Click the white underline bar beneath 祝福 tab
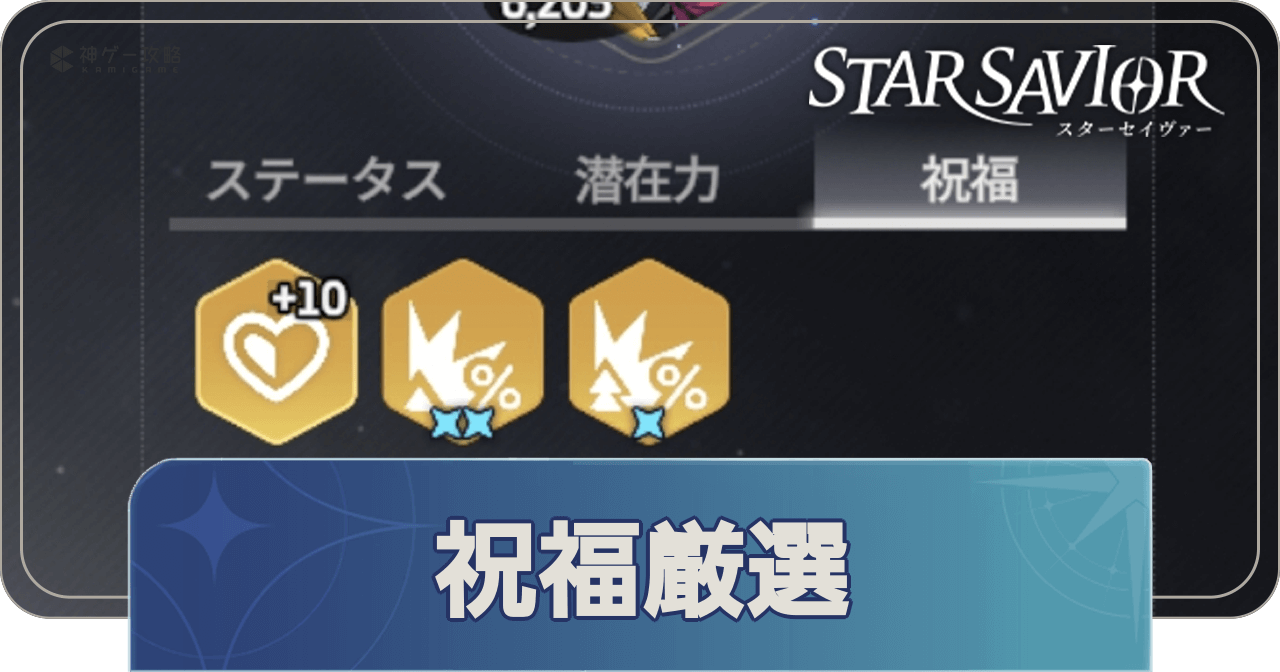 coord(969,222)
